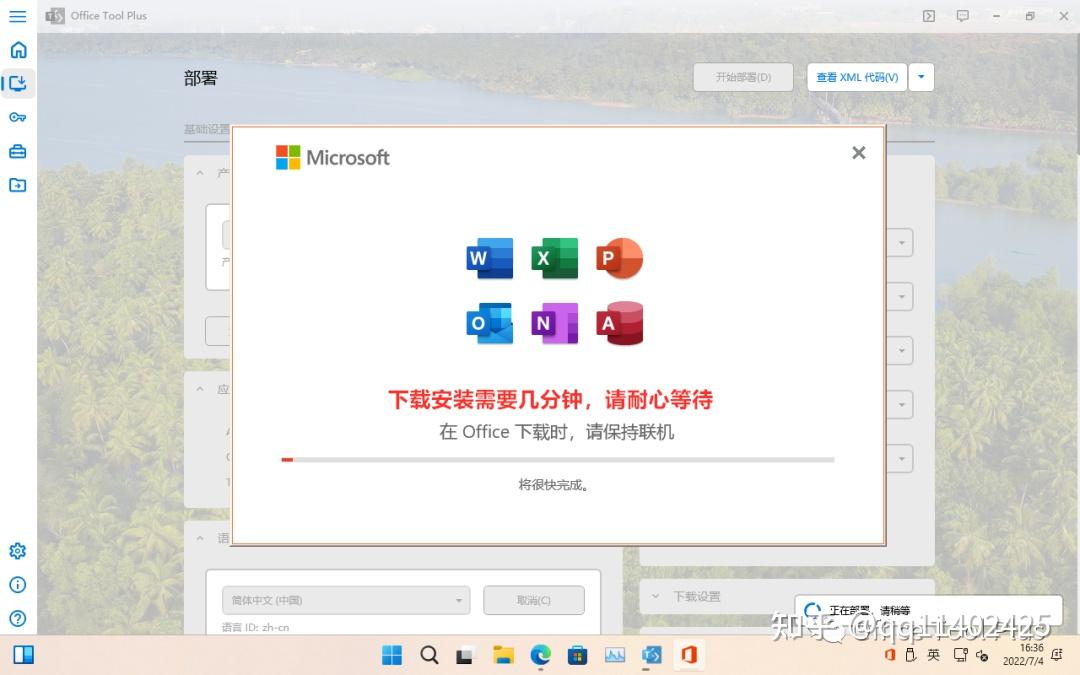1080x675 pixels.
Task: Open Microsoft Store from the taskbar
Action: point(577,655)
